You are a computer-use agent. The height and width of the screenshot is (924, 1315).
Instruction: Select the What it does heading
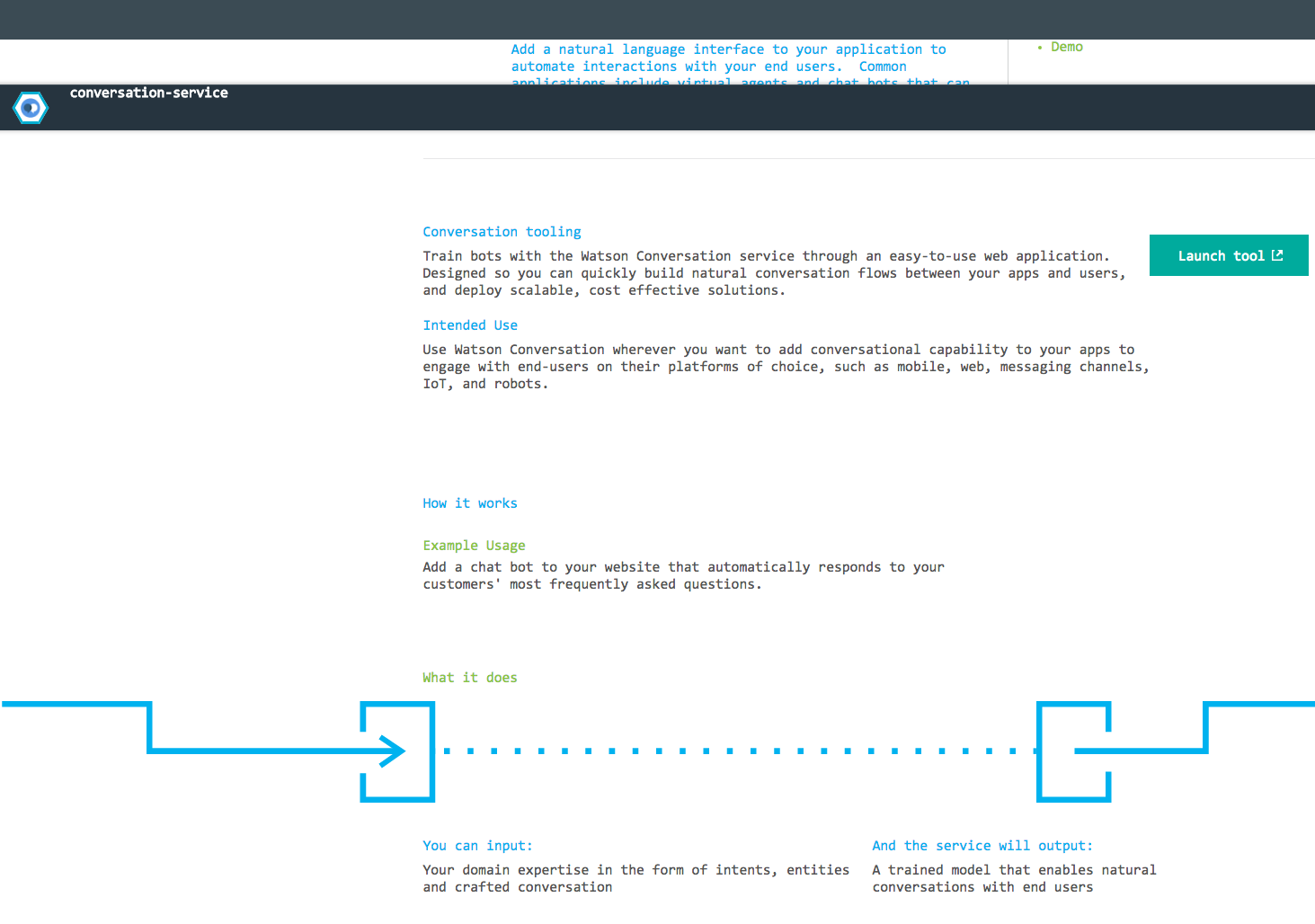(470, 678)
